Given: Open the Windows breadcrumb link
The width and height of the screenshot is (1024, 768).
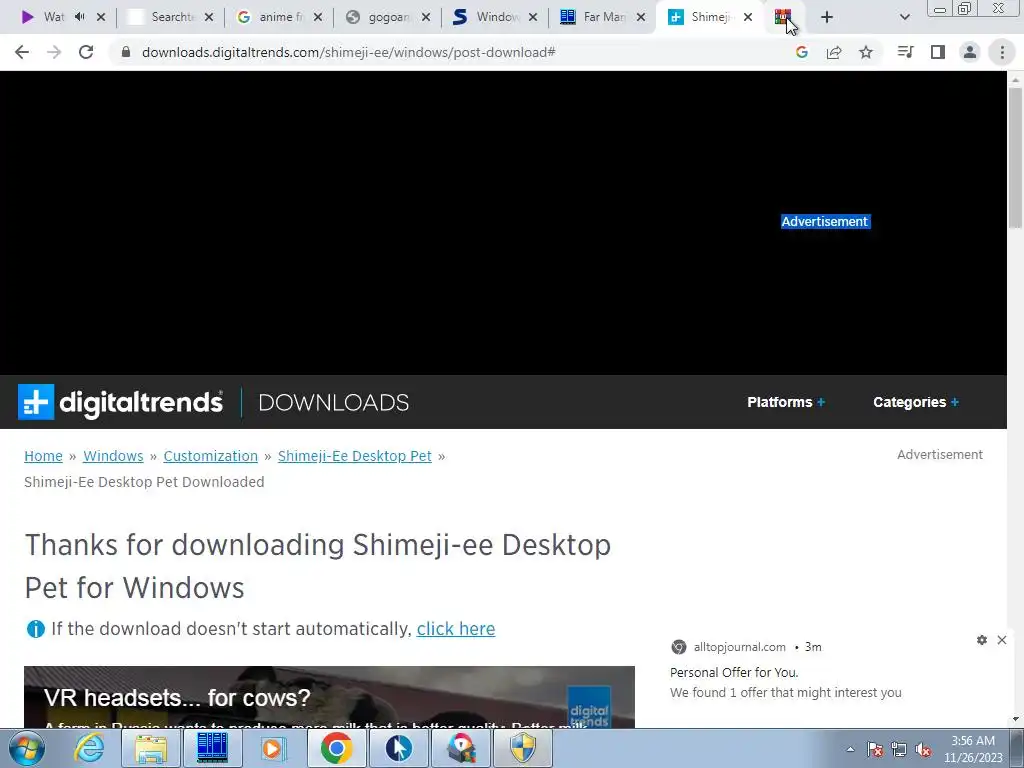Looking at the screenshot, I should [113, 456].
